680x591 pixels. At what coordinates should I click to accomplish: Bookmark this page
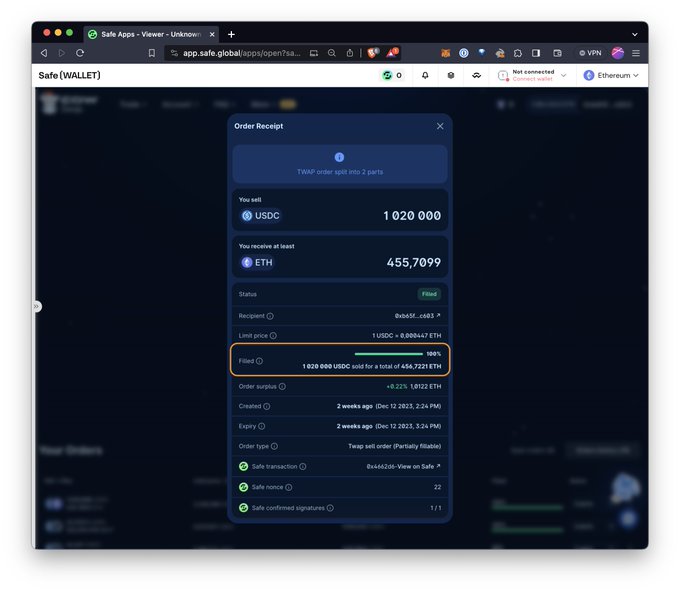pos(151,53)
